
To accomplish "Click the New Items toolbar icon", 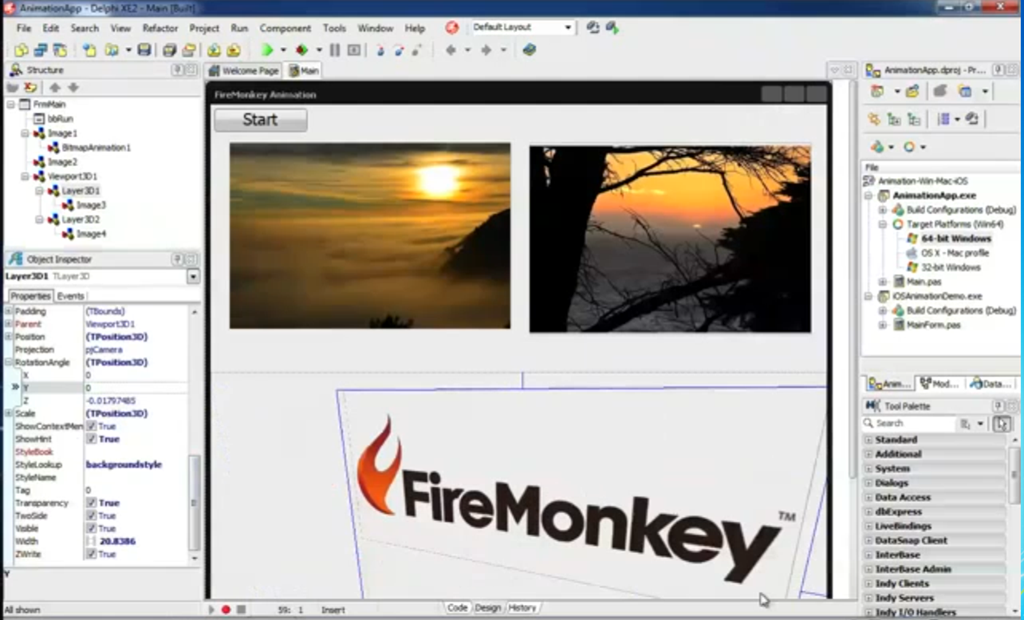I will [x=89, y=50].
